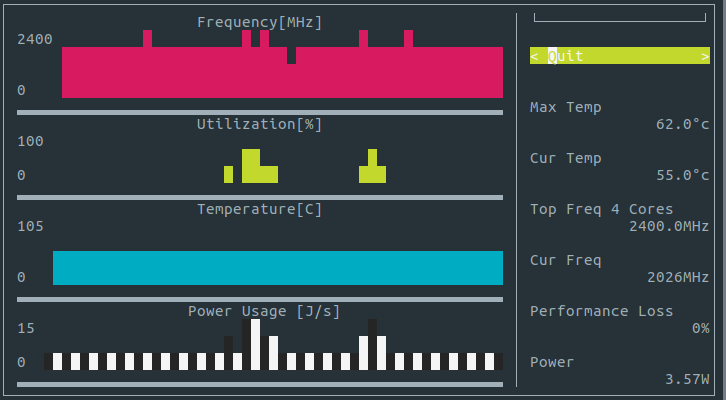Click the cyan temperature bar graph

(278, 268)
